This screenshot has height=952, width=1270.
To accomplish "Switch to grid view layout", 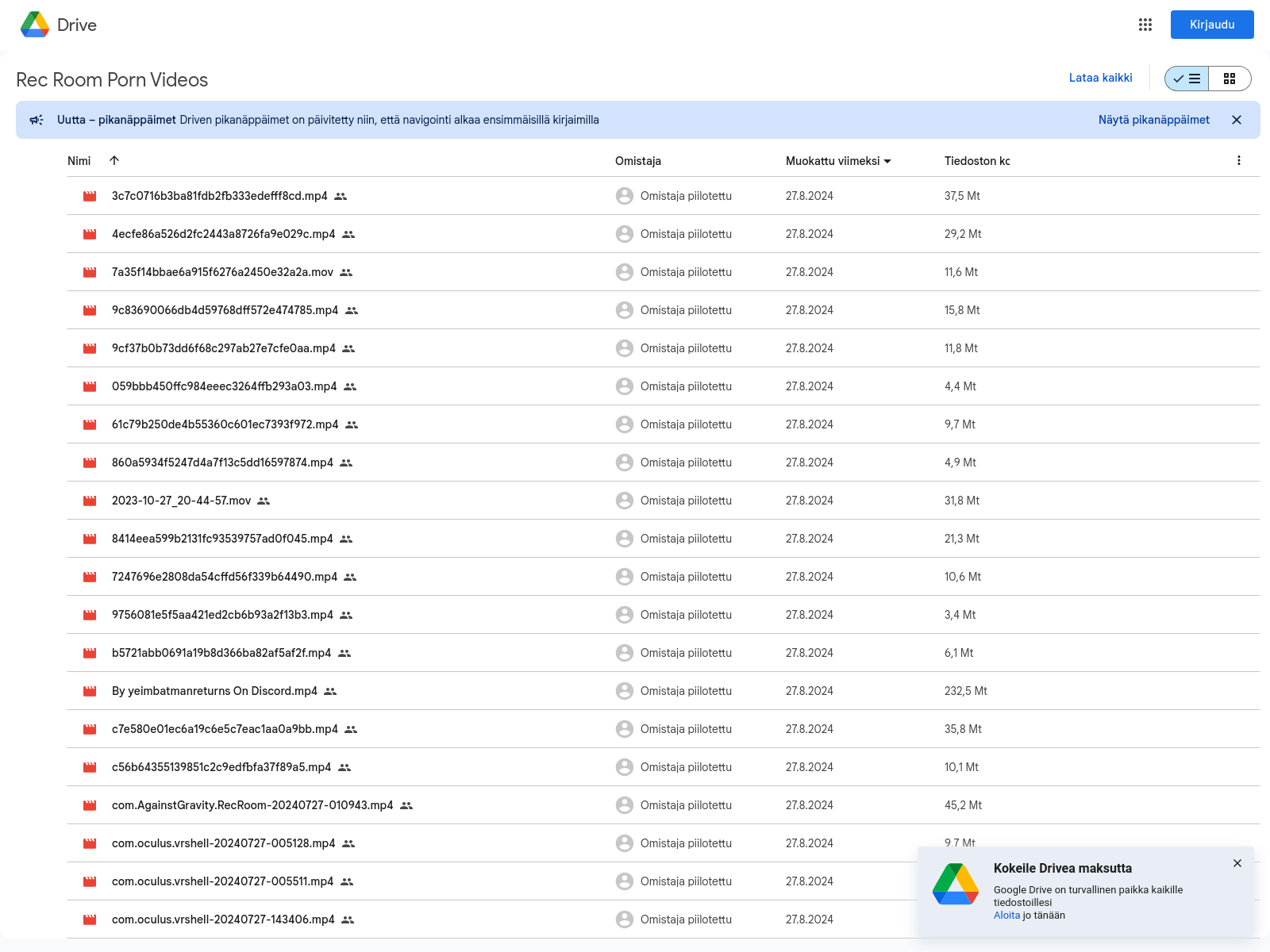I will click(1230, 79).
